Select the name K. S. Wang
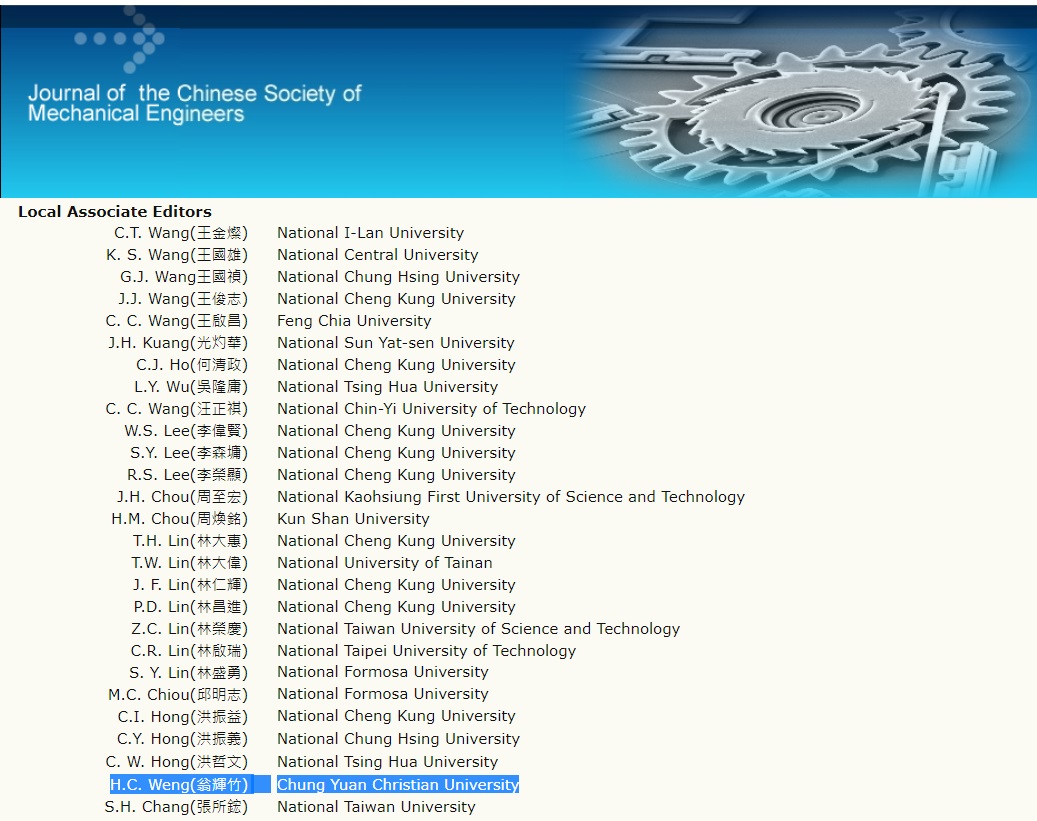The height and width of the screenshot is (821, 1037). tap(177, 255)
